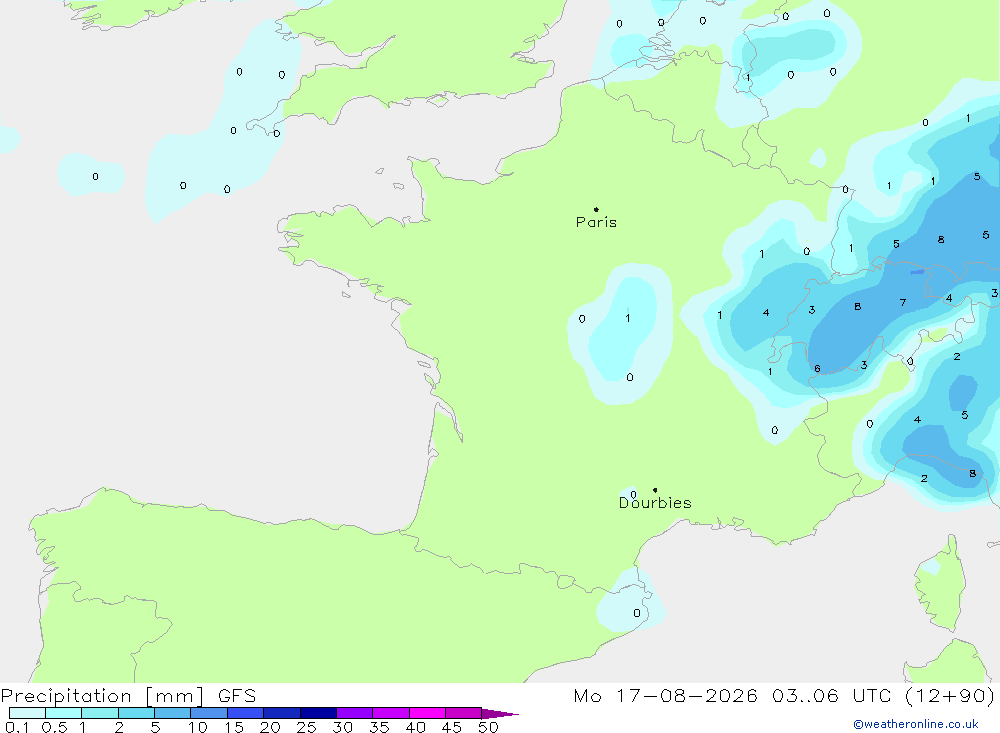Click the legend value label '0.1'
Screen dimensions: 1000x733
tap(17, 727)
